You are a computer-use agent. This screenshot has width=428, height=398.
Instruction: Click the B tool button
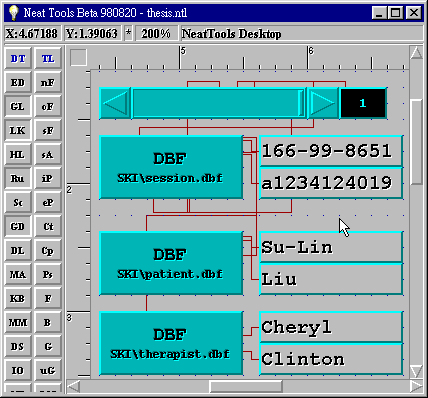pyautogui.click(x=48, y=322)
